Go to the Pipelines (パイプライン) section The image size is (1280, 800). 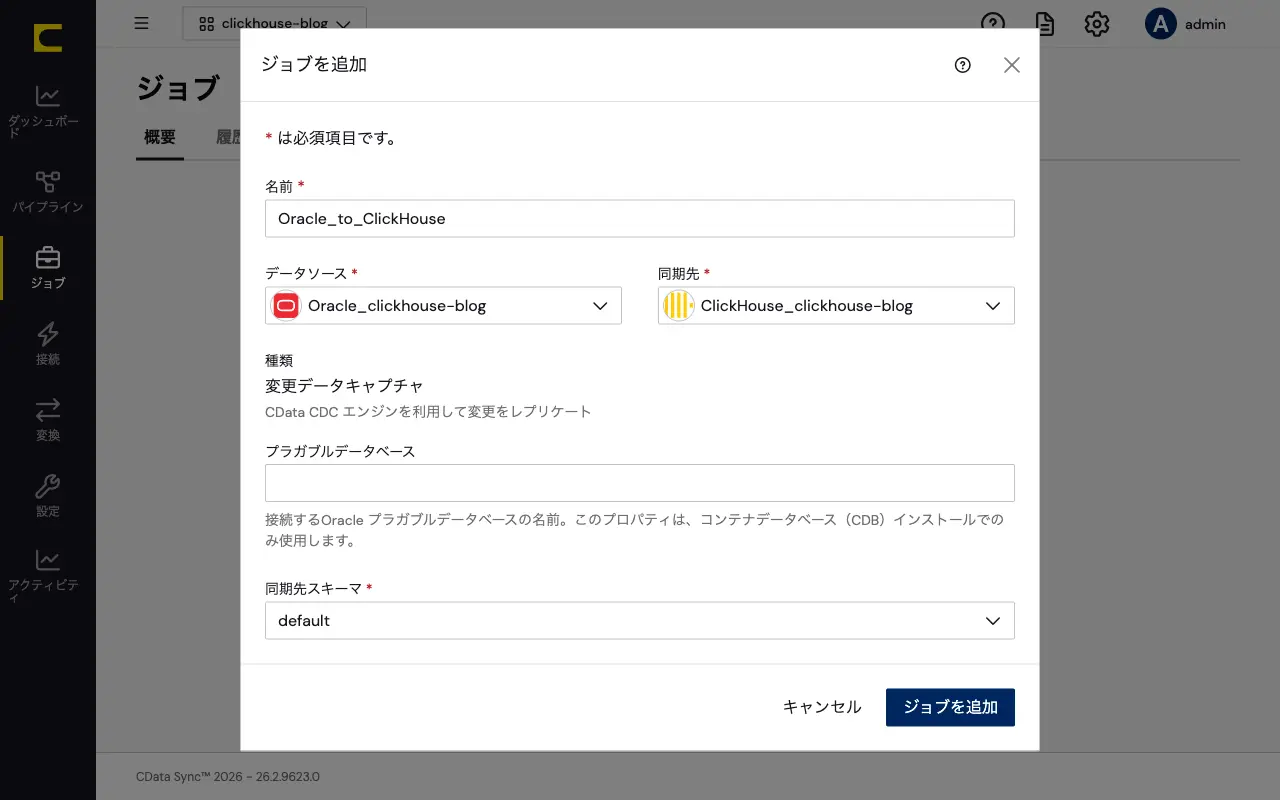[48, 192]
